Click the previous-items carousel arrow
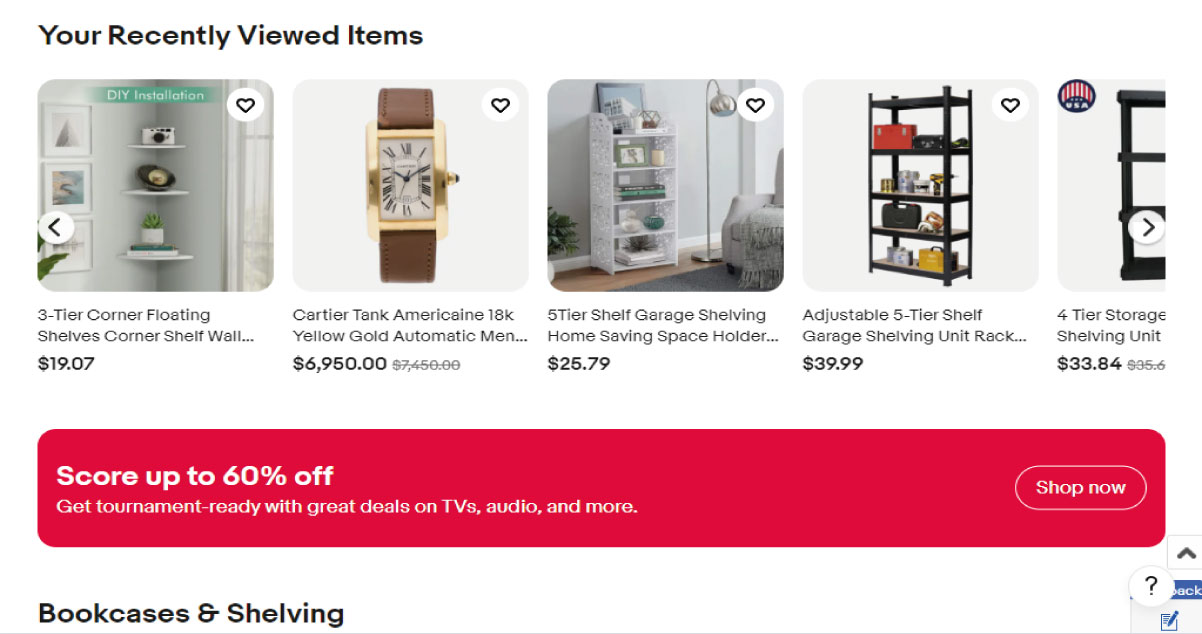1202x634 pixels. point(56,227)
